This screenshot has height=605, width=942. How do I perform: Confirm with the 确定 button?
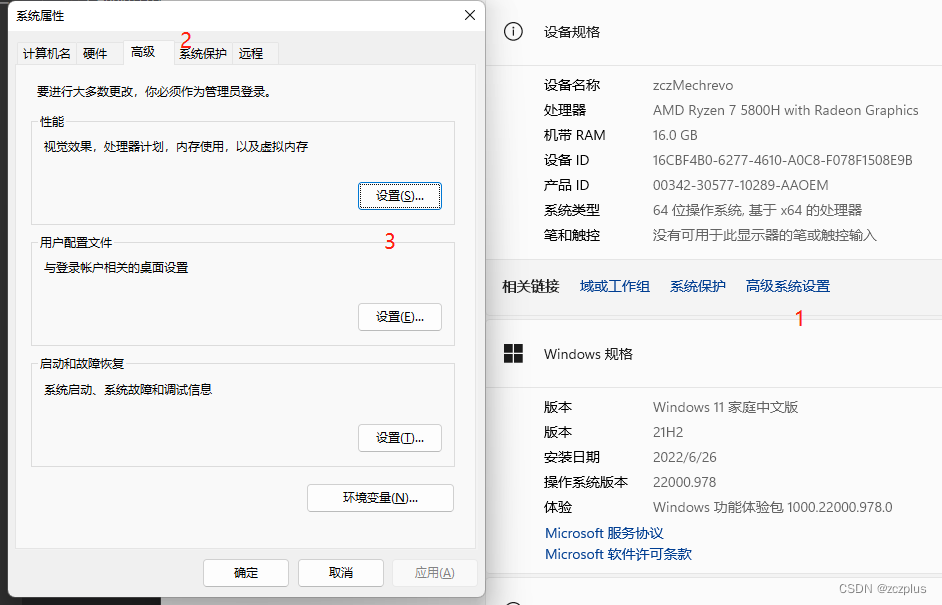(246, 573)
